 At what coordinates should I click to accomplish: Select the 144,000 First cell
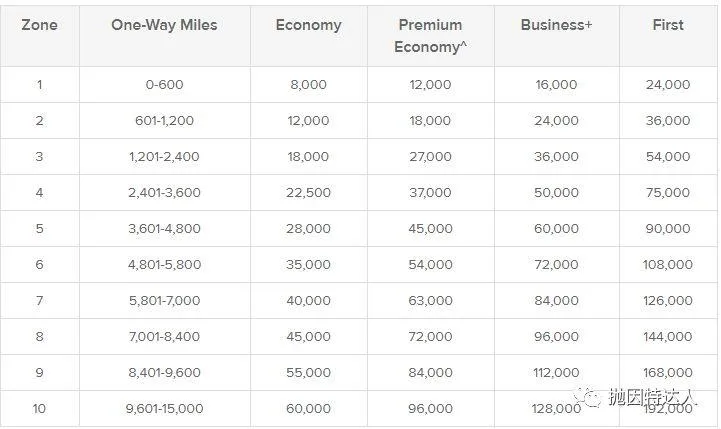click(x=668, y=336)
